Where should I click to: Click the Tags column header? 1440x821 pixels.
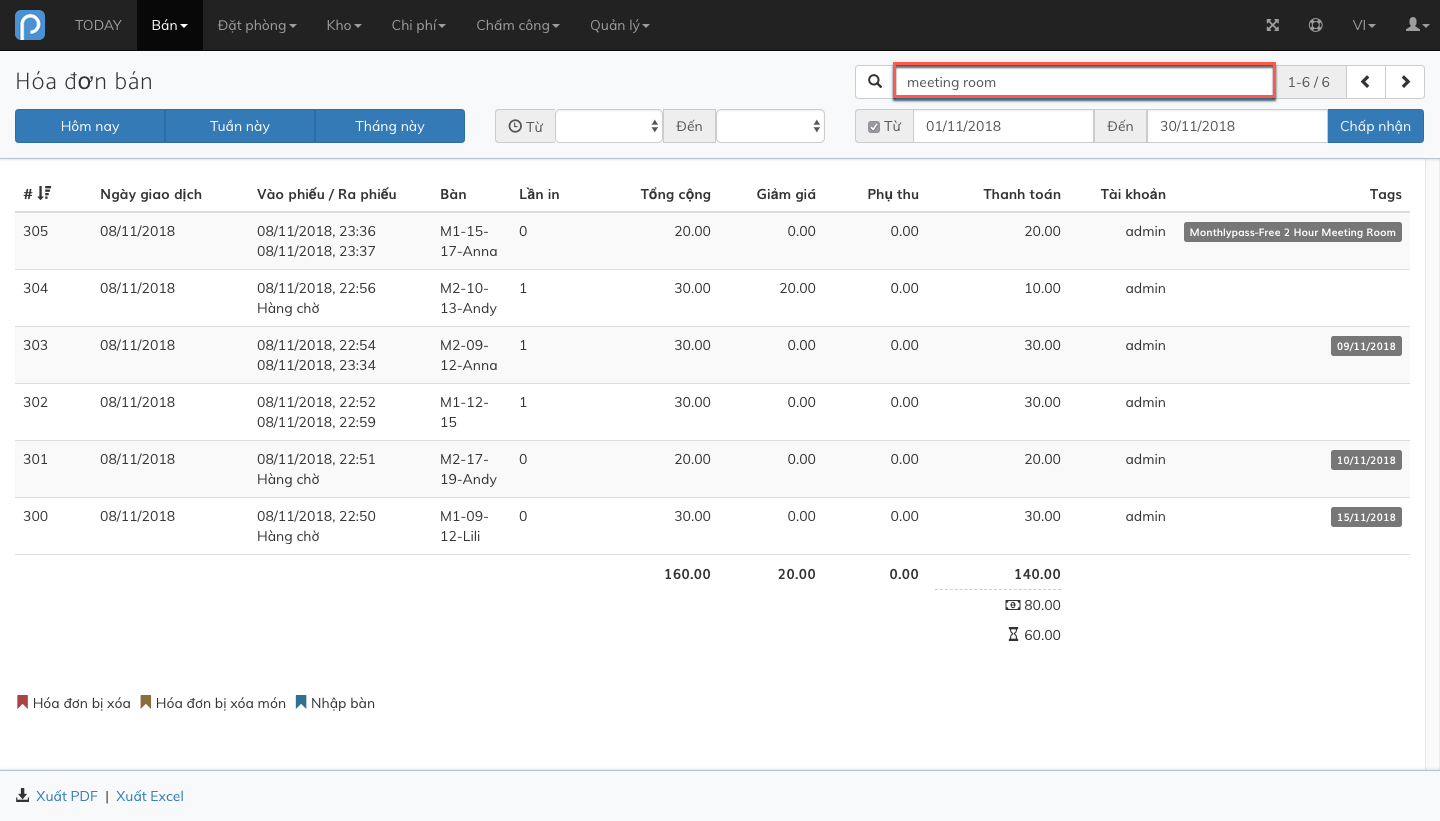click(1386, 194)
